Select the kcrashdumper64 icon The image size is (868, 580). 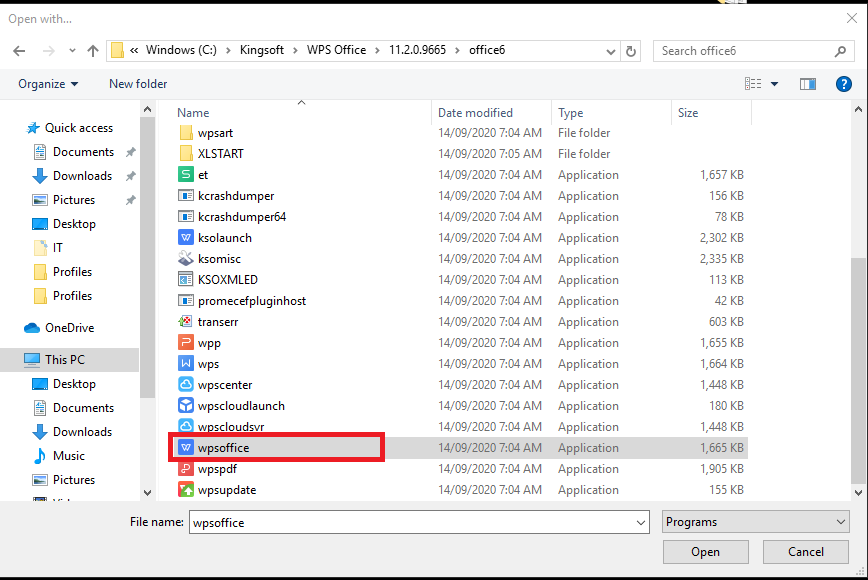186,216
